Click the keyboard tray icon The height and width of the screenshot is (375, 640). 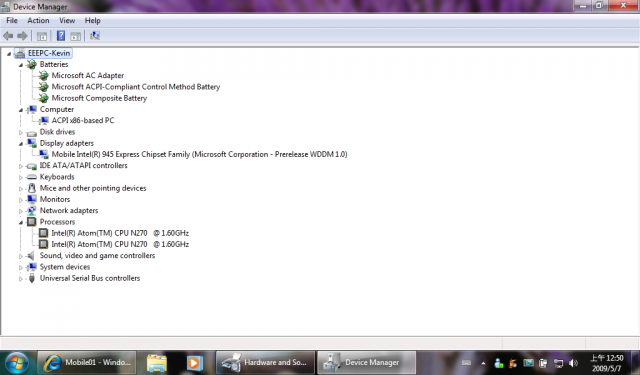[466, 363]
